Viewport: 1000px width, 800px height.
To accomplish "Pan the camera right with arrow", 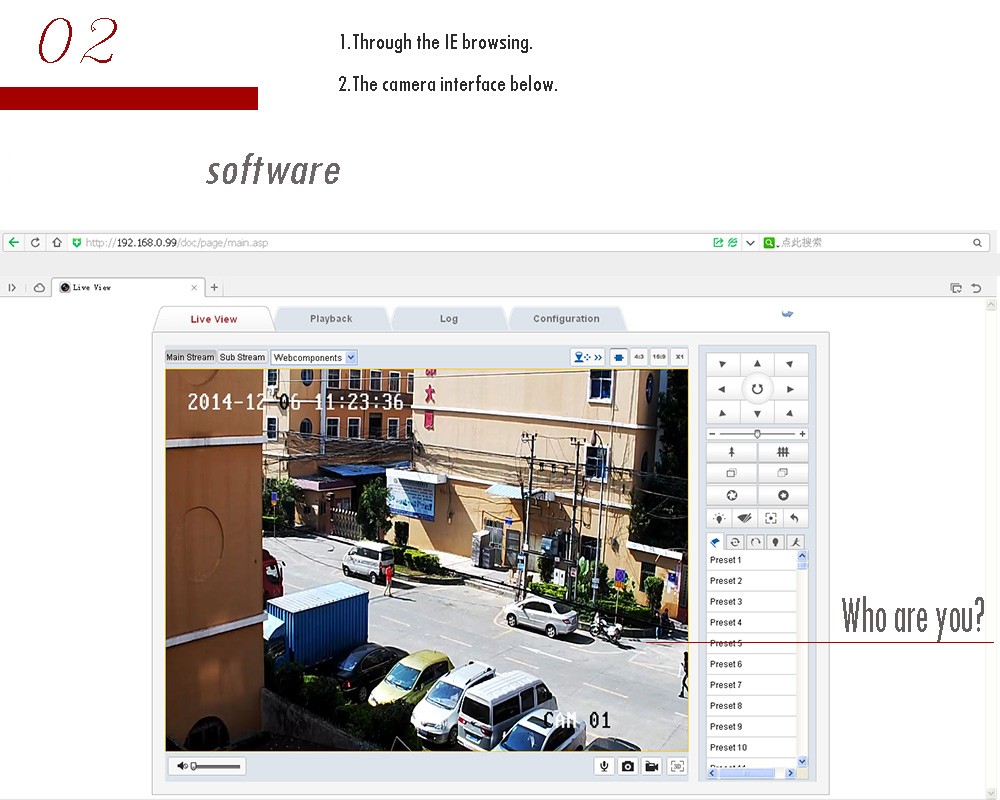I will (790, 389).
